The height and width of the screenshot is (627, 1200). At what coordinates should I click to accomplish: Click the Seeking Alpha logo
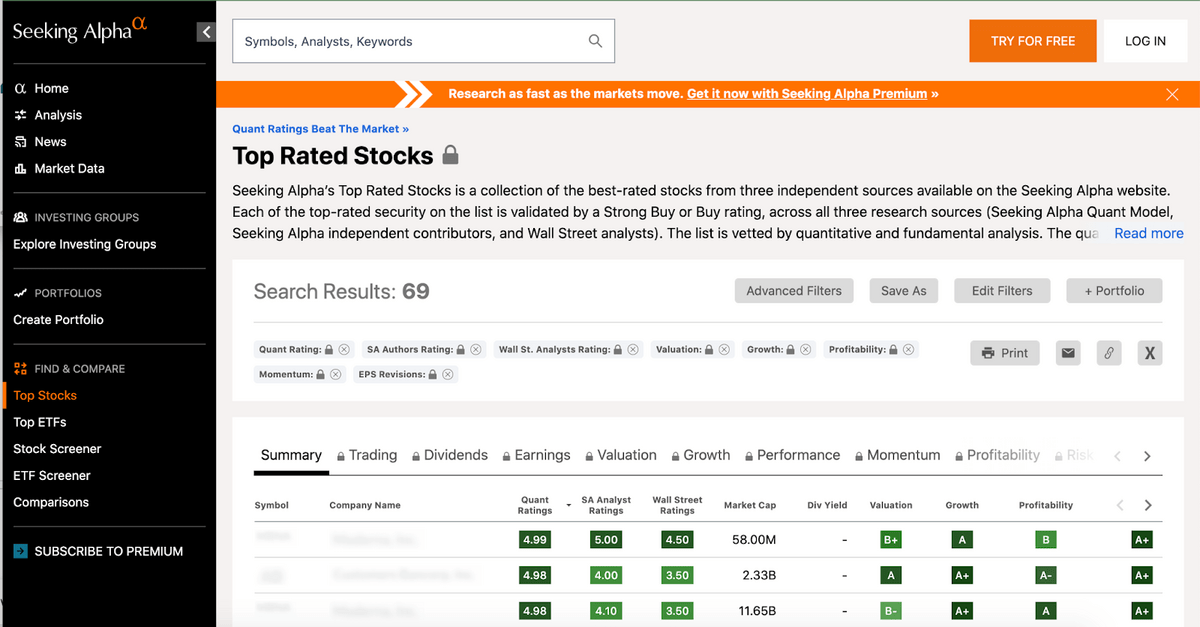point(80,31)
